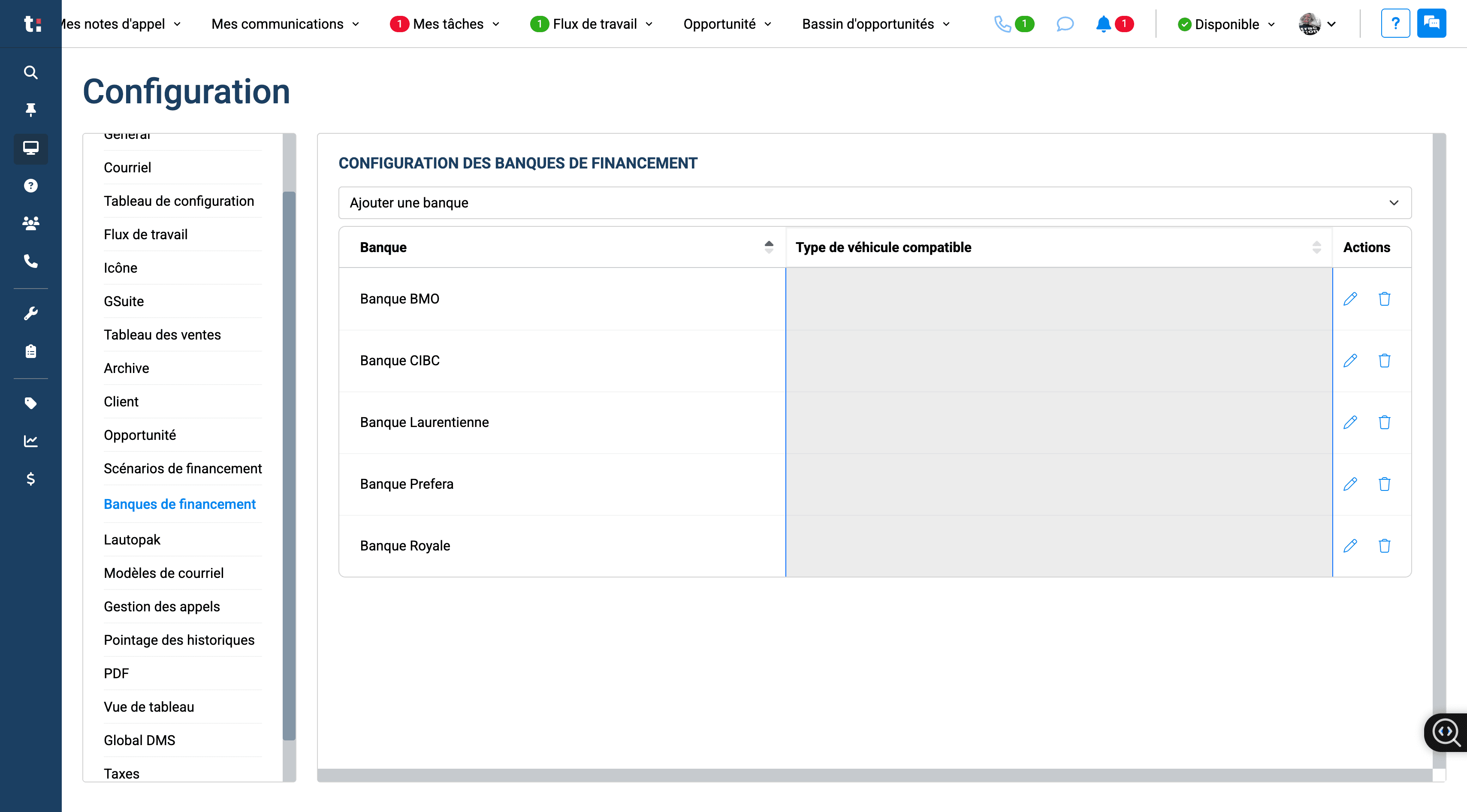Screen dimensions: 1467x812
Task: Edit Banque Royale with the pencil icon
Action: point(1350,546)
